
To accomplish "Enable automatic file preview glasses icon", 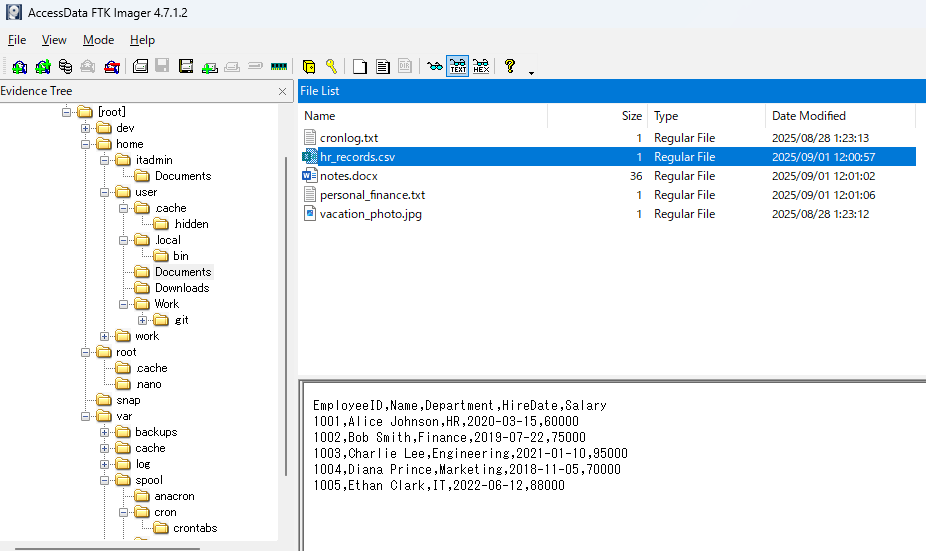I will pos(435,67).
